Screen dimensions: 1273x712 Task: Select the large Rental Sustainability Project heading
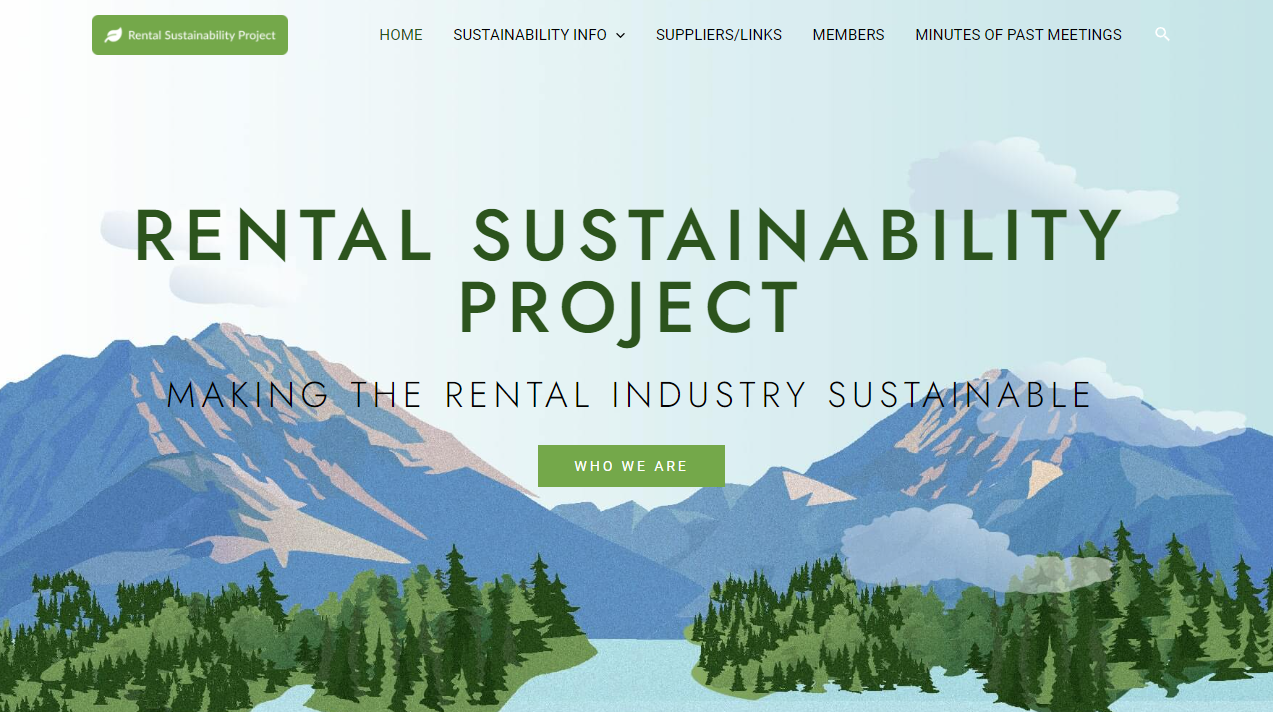[629, 272]
